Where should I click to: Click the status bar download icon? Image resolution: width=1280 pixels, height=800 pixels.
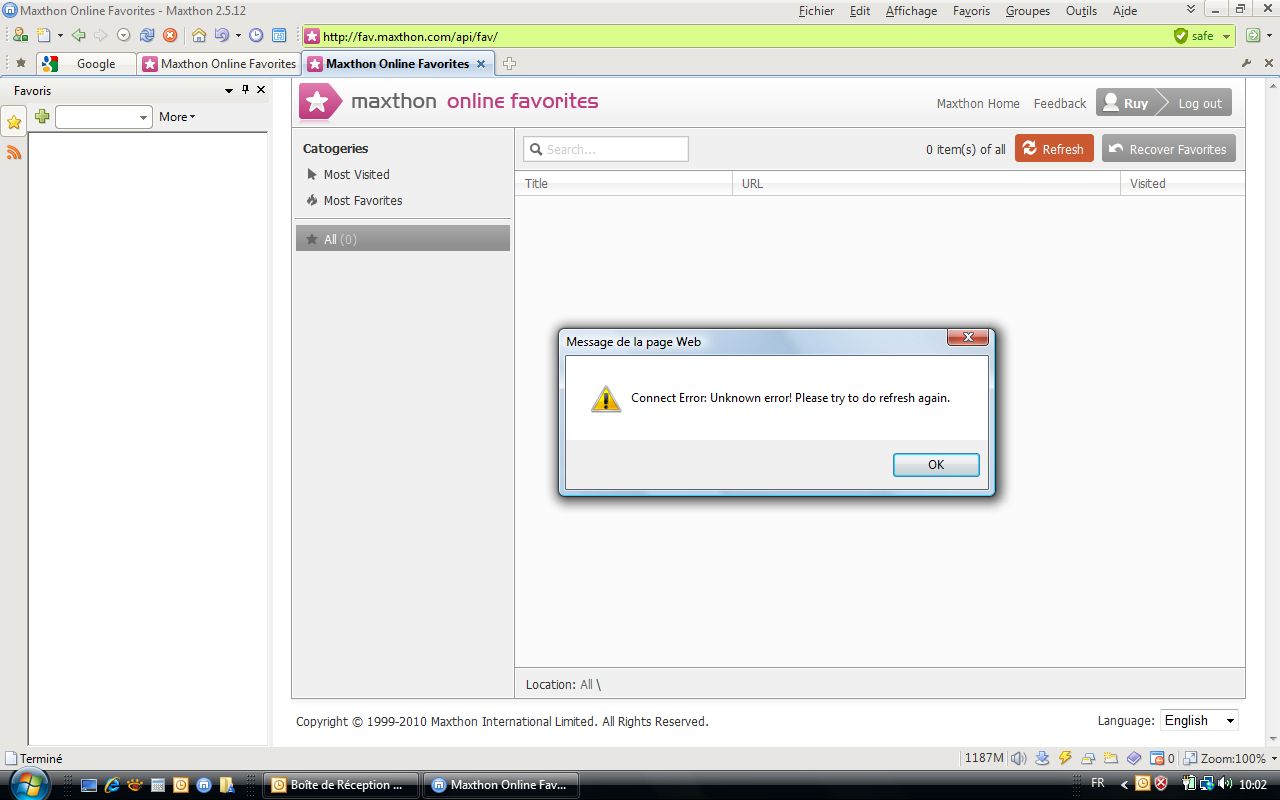(1042, 758)
